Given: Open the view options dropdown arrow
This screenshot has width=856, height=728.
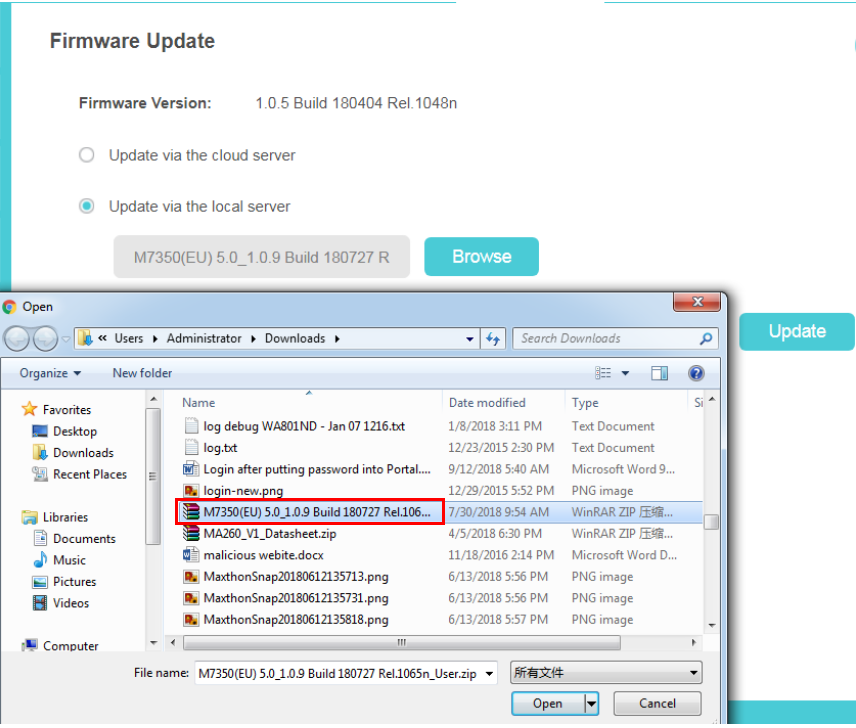Looking at the screenshot, I should coord(625,373).
